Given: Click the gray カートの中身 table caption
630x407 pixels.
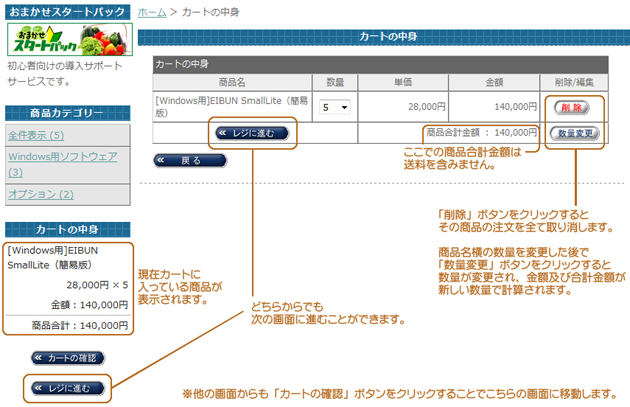Looking at the screenshot, I should pos(380,64).
